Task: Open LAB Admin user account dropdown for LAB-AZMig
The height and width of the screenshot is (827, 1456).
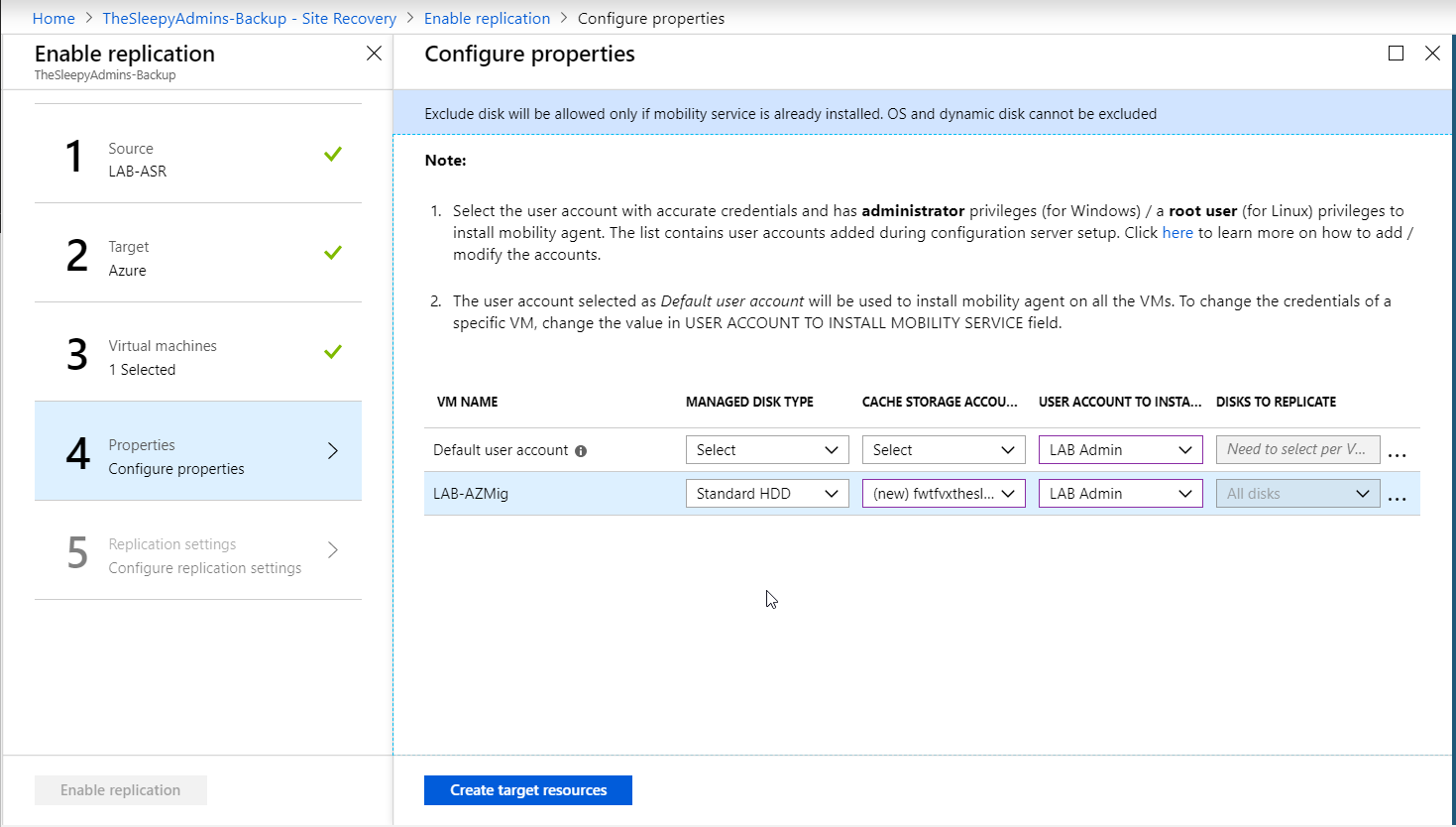Action: [1120, 494]
